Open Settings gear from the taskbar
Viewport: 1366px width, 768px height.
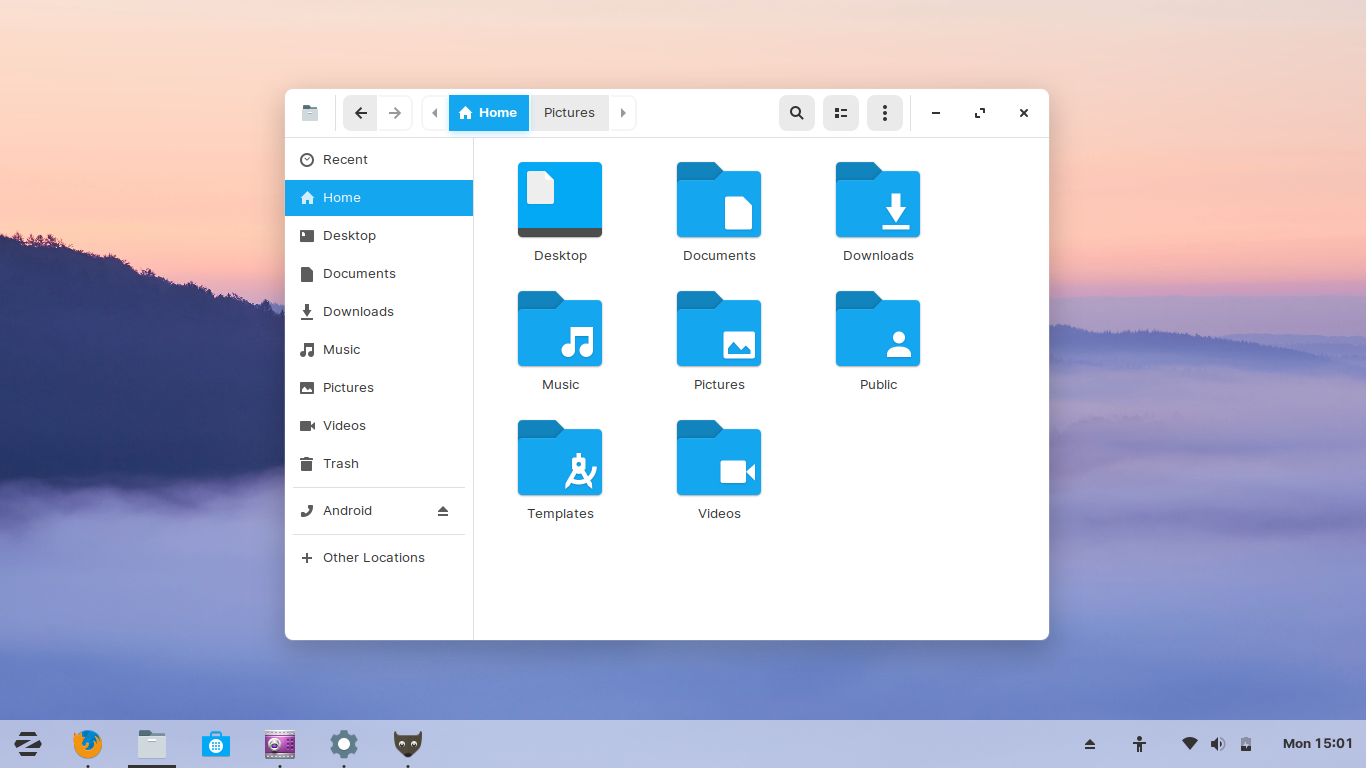[x=344, y=744]
